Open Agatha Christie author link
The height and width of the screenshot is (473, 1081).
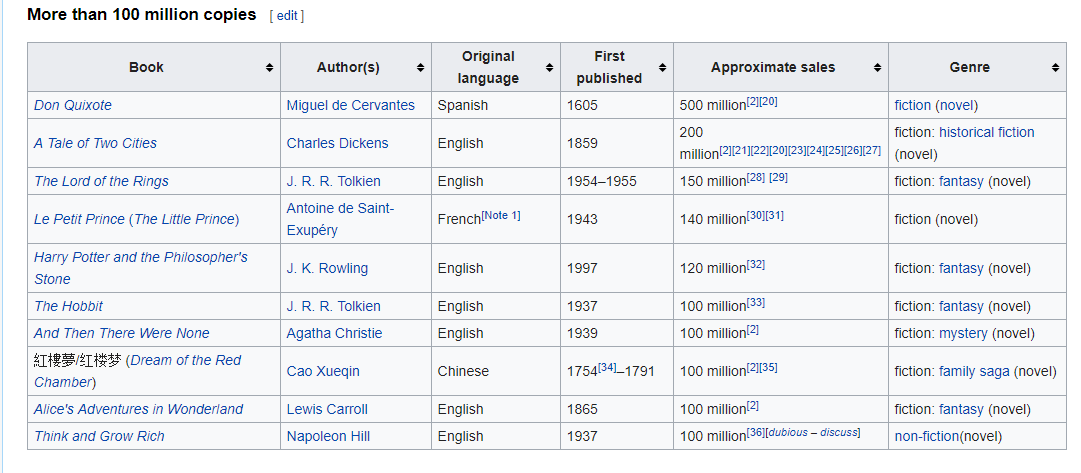[334, 333]
